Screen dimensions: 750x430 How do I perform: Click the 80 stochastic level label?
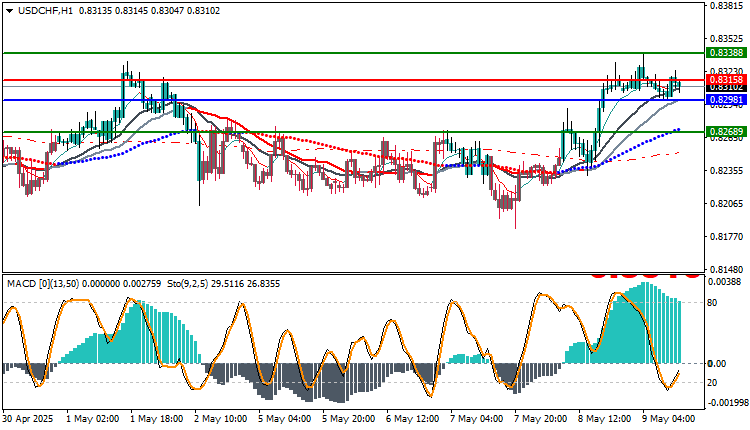pyautogui.click(x=712, y=303)
